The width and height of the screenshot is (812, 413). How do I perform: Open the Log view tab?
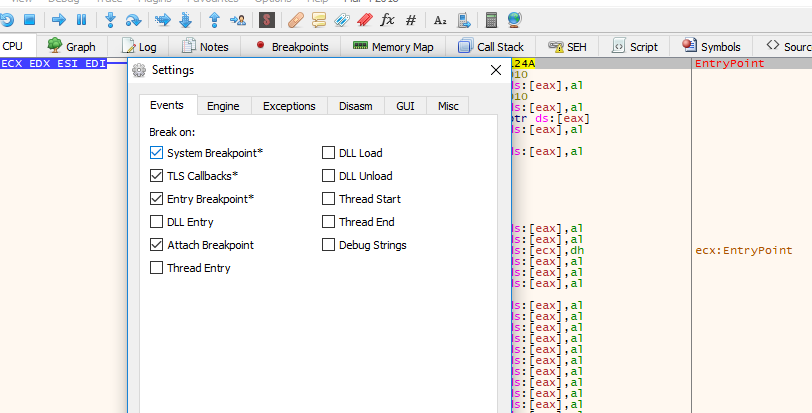coord(139,47)
